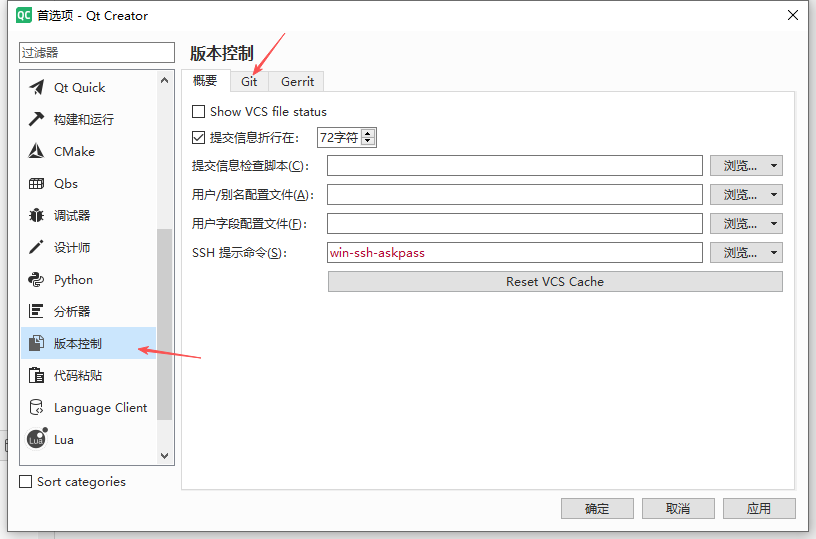Close the 首选项 dialog window
816x539 pixels.
click(793, 15)
